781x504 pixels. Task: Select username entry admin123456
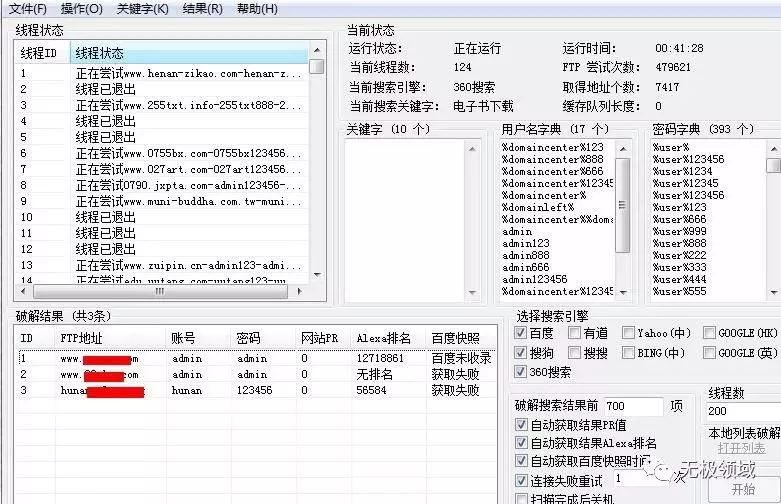coord(534,279)
